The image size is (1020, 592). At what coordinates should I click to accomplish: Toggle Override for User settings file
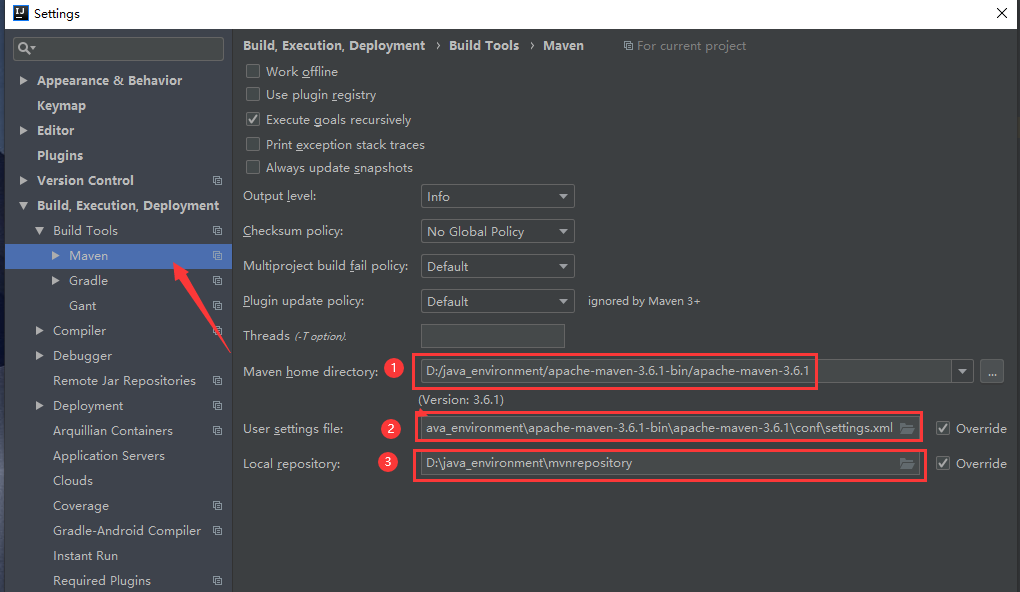point(943,428)
